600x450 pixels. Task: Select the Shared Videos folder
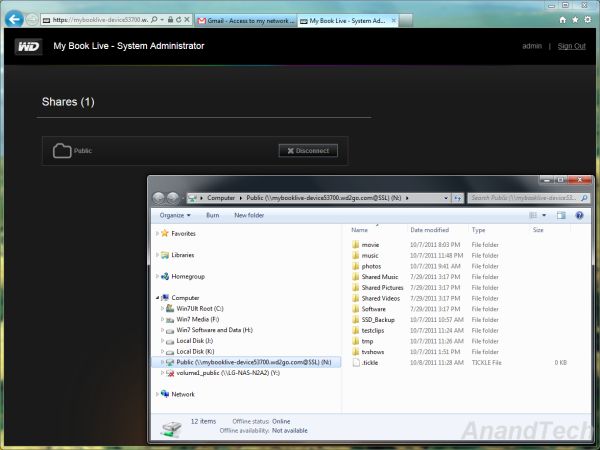[381, 298]
